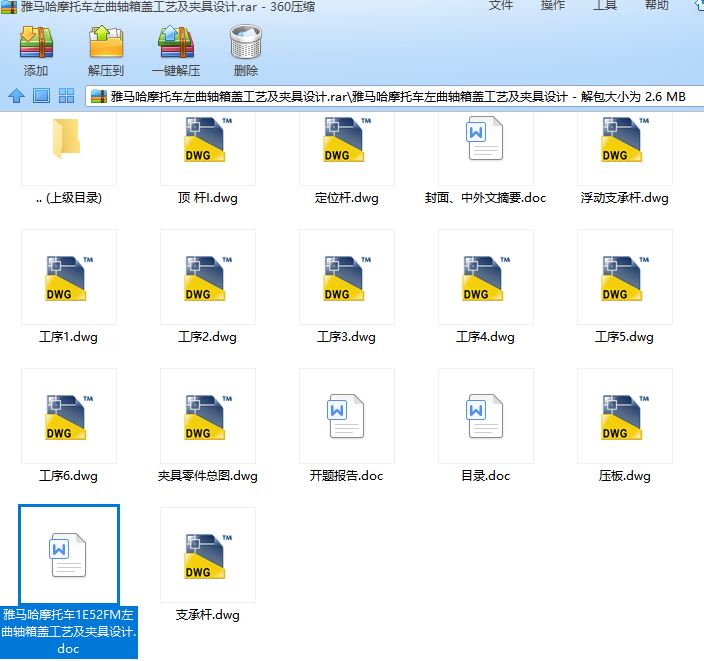Select the 浮动支承杆.dwg file icon
Screen dimensions: 704x661
pos(624,140)
